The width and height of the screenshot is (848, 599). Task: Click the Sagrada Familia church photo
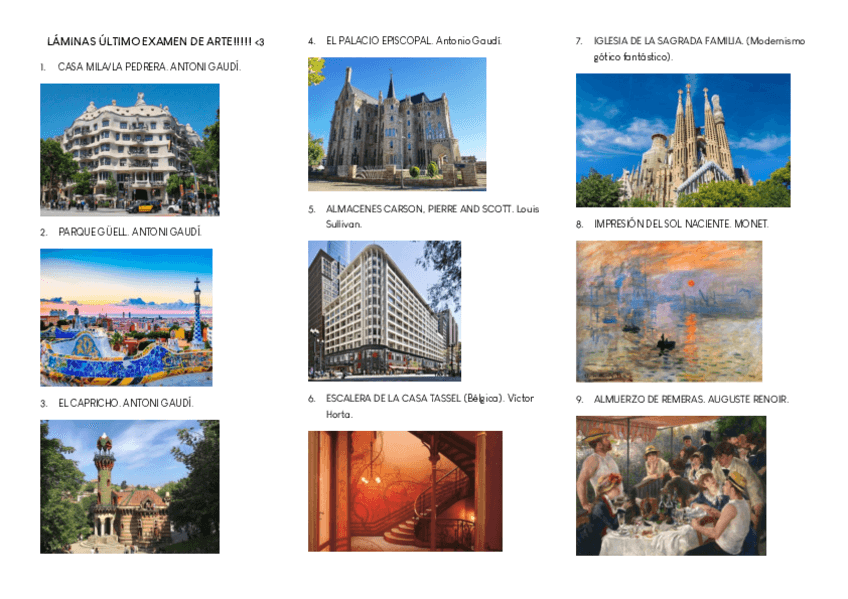tap(683, 140)
